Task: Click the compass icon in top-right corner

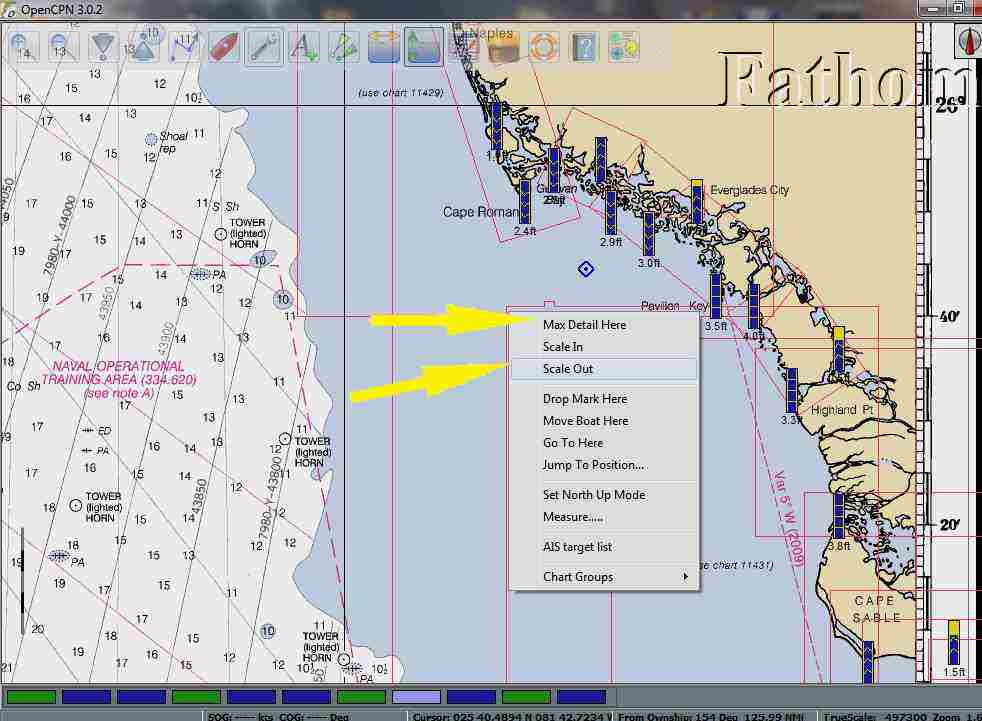Action: pyautogui.click(x=969, y=41)
